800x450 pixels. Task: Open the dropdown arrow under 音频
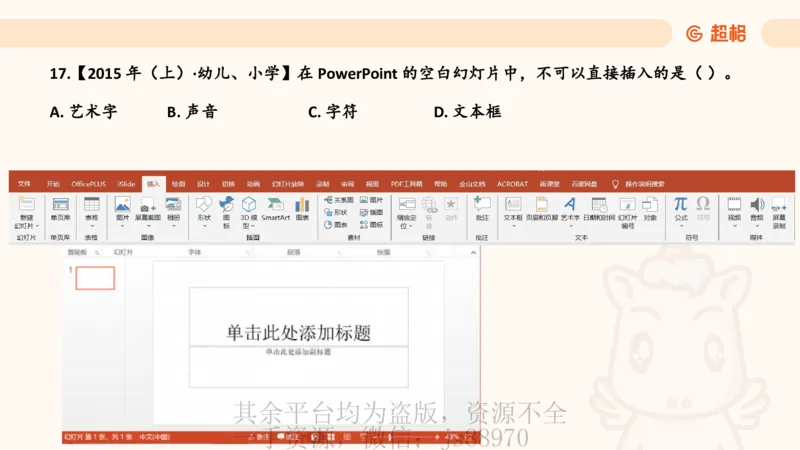[x=757, y=226]
